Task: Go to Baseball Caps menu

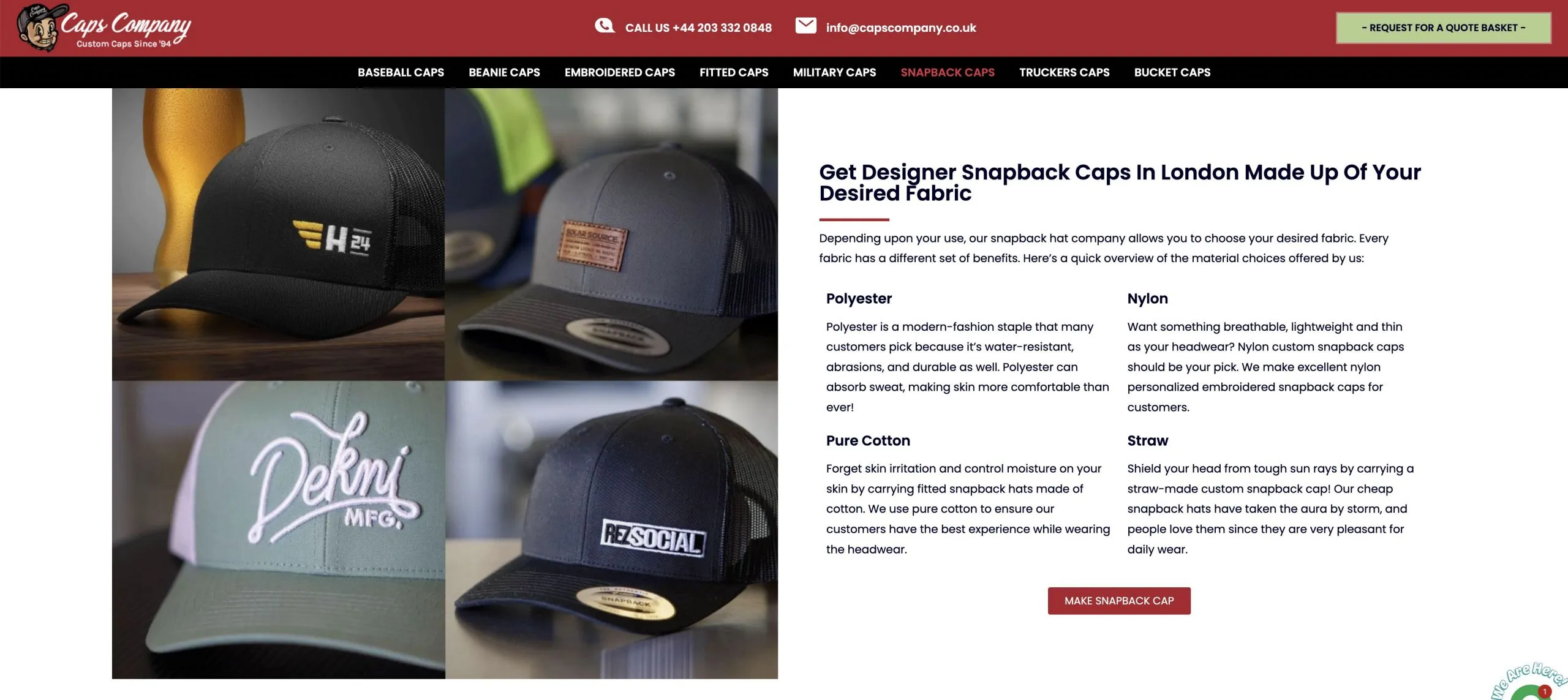Action: (401, 72)
